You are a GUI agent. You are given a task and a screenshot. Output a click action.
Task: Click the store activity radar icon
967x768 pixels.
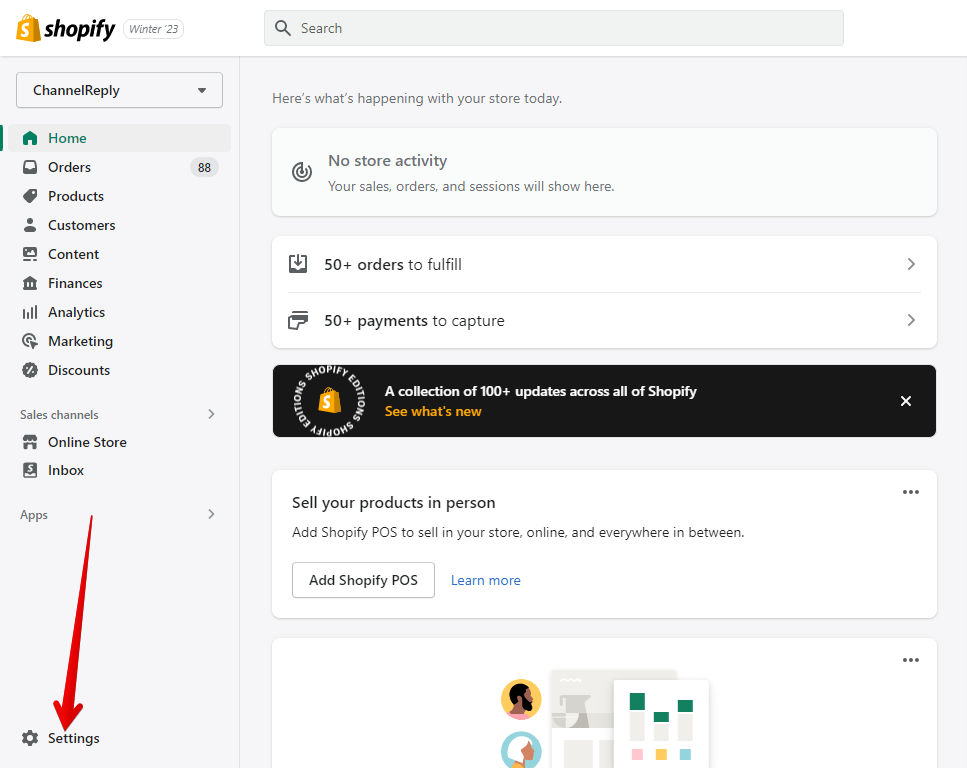(x=302, y=171)
